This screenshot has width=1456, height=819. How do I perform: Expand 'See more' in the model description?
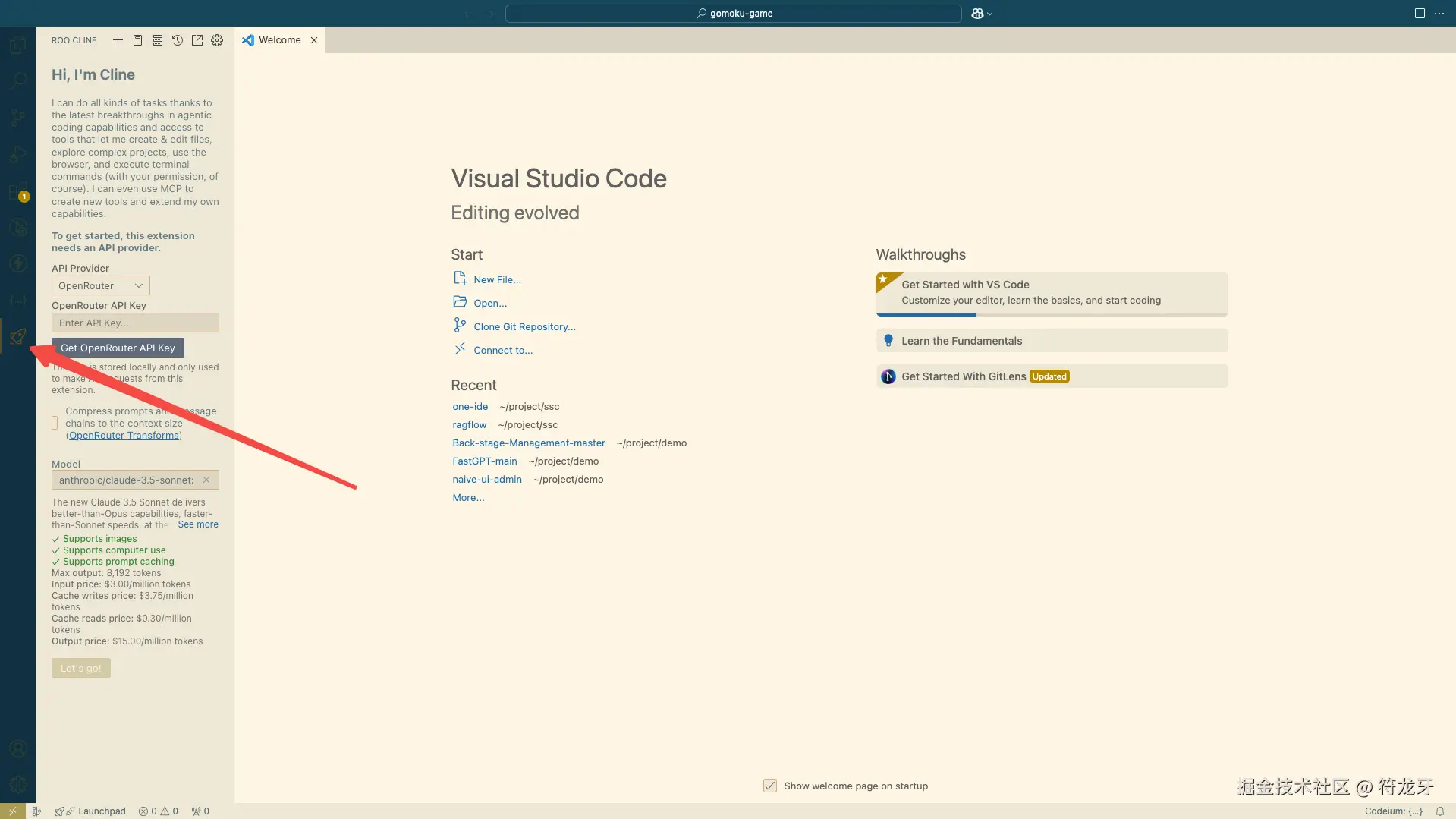coord(198,524)
